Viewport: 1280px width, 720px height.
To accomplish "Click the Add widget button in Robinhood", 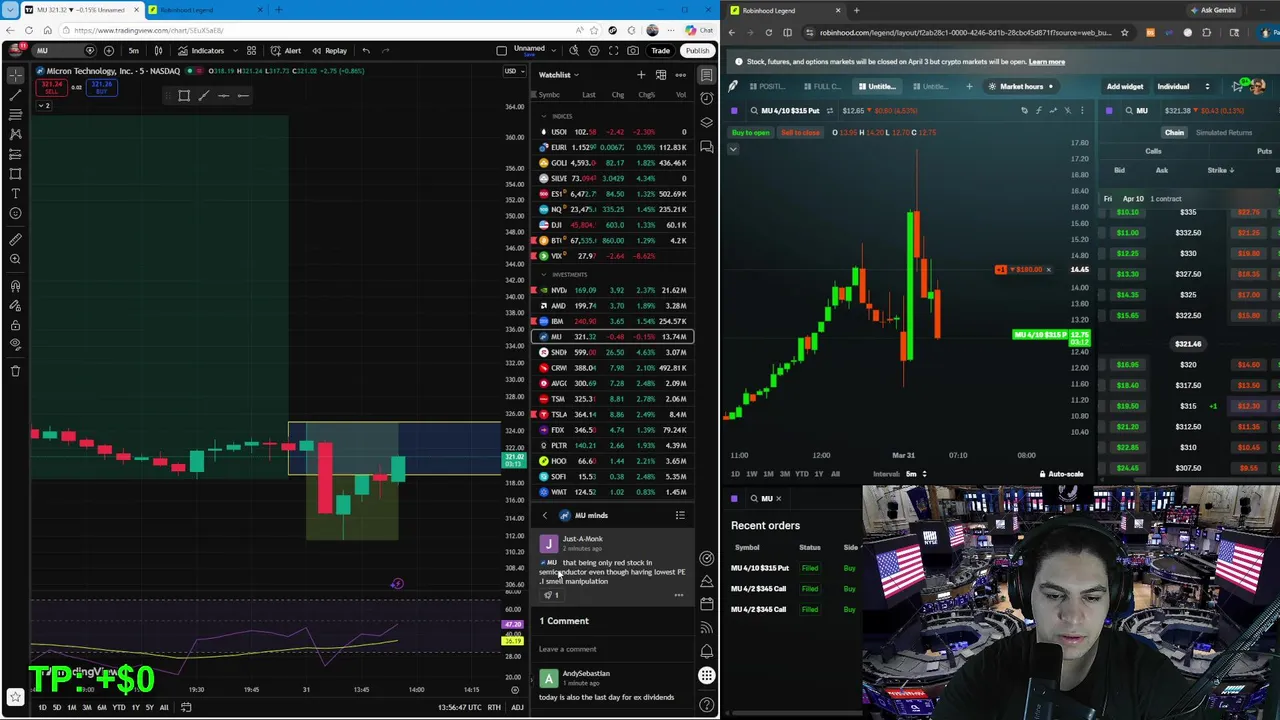I will pos(1124,86).
